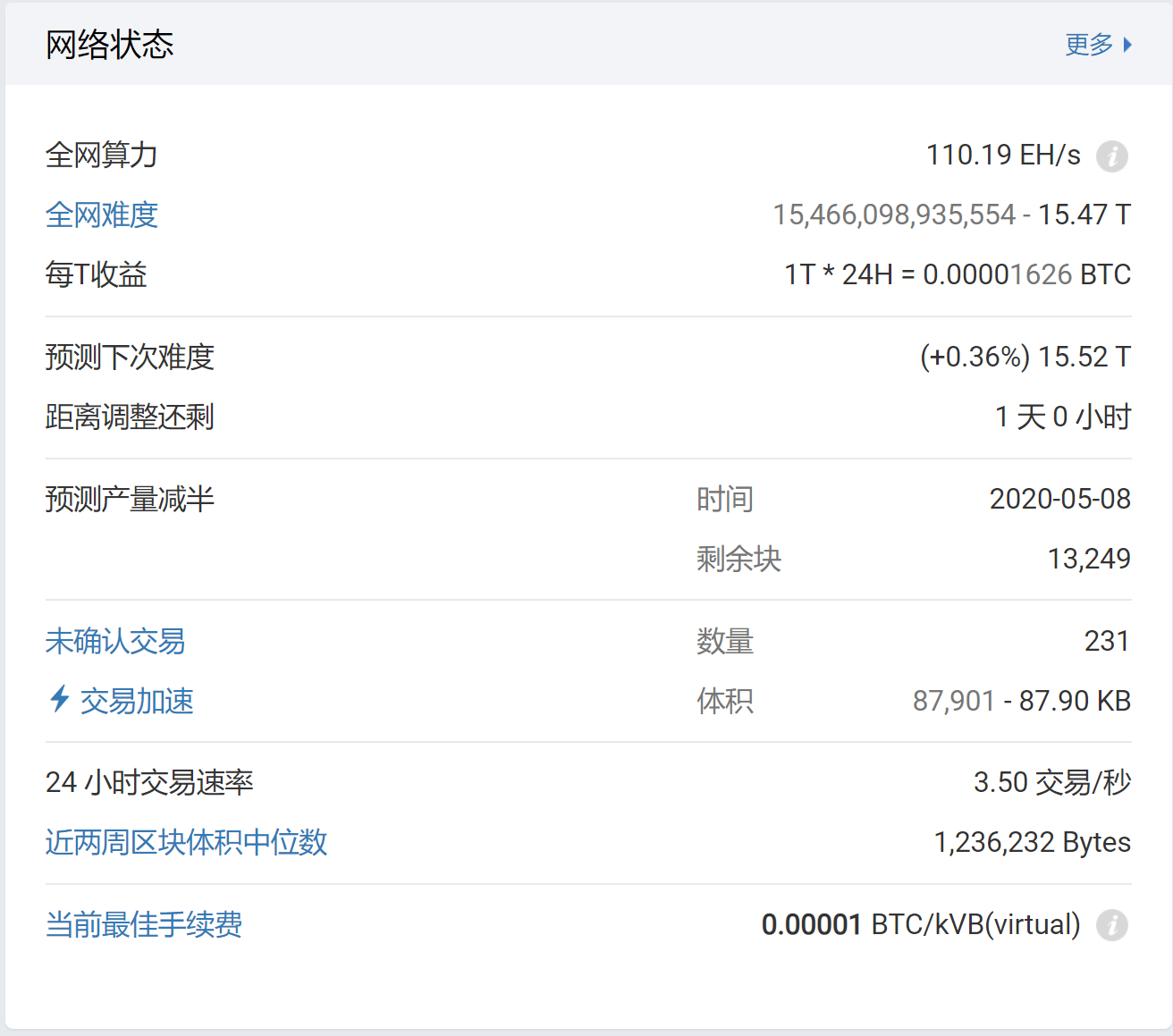Open the 近两周区块体积中位数 link
Screen dimensions: 1173x1036
click(187, 842)
